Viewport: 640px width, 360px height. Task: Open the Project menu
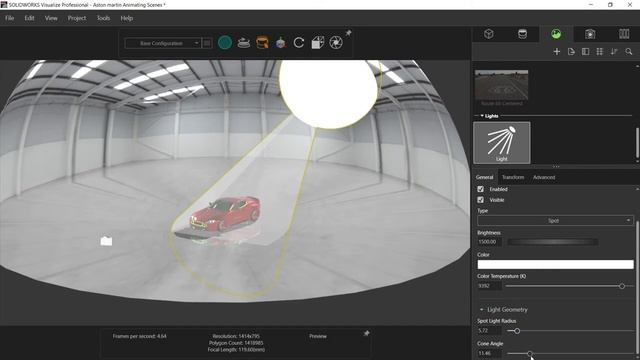(77, 18)
